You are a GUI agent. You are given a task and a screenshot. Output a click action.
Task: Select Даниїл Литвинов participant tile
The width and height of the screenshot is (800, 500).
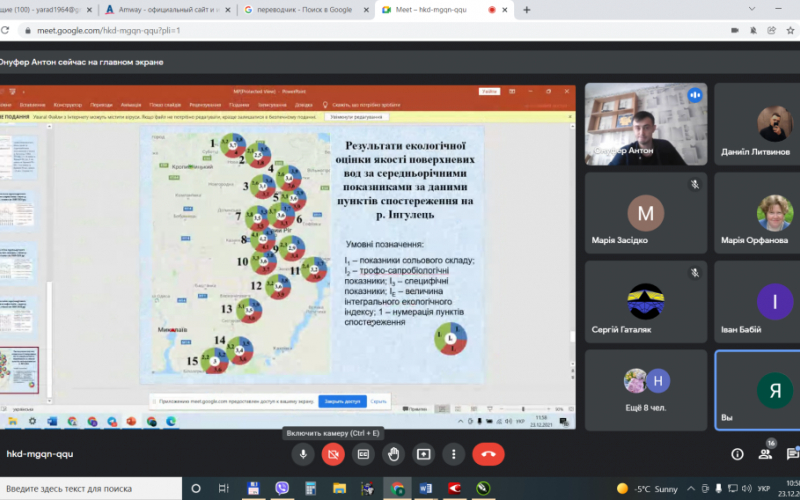click(x=757, y=124)
